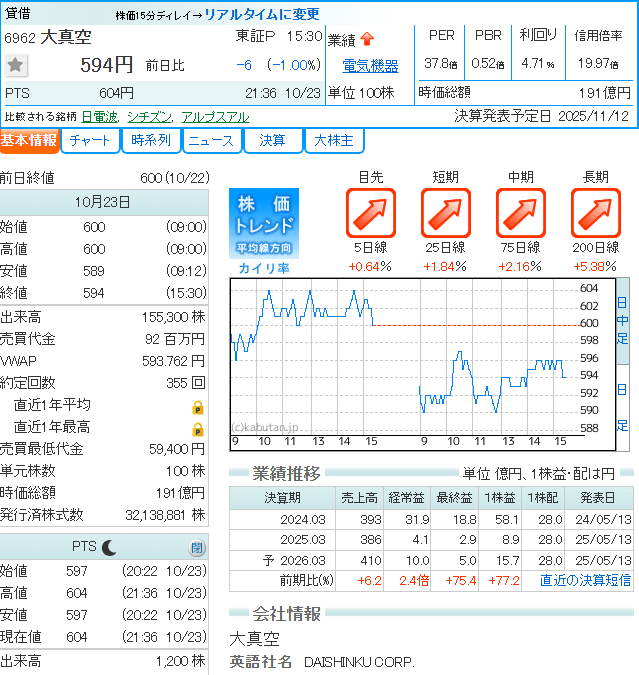
Task: Switch to the 時系列 tab
Action: [150, 141]
